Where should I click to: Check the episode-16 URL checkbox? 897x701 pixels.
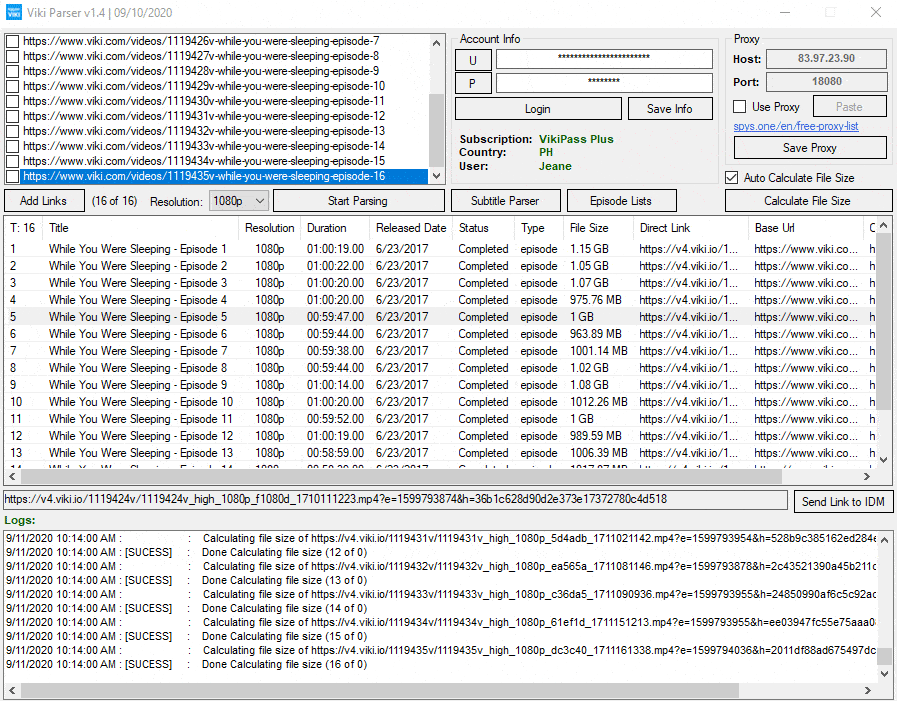pos(12,176)
